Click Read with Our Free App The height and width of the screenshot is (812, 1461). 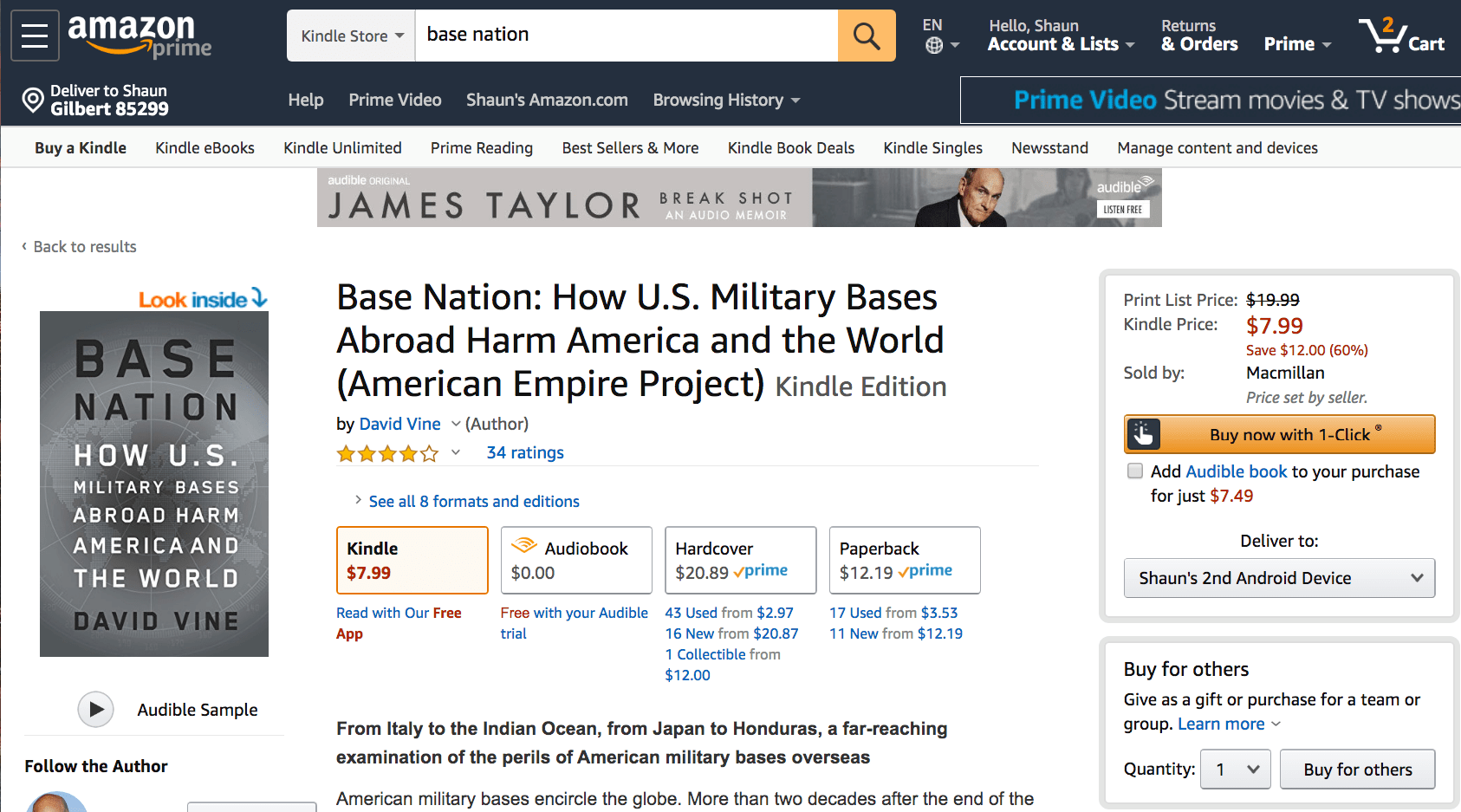399,623
